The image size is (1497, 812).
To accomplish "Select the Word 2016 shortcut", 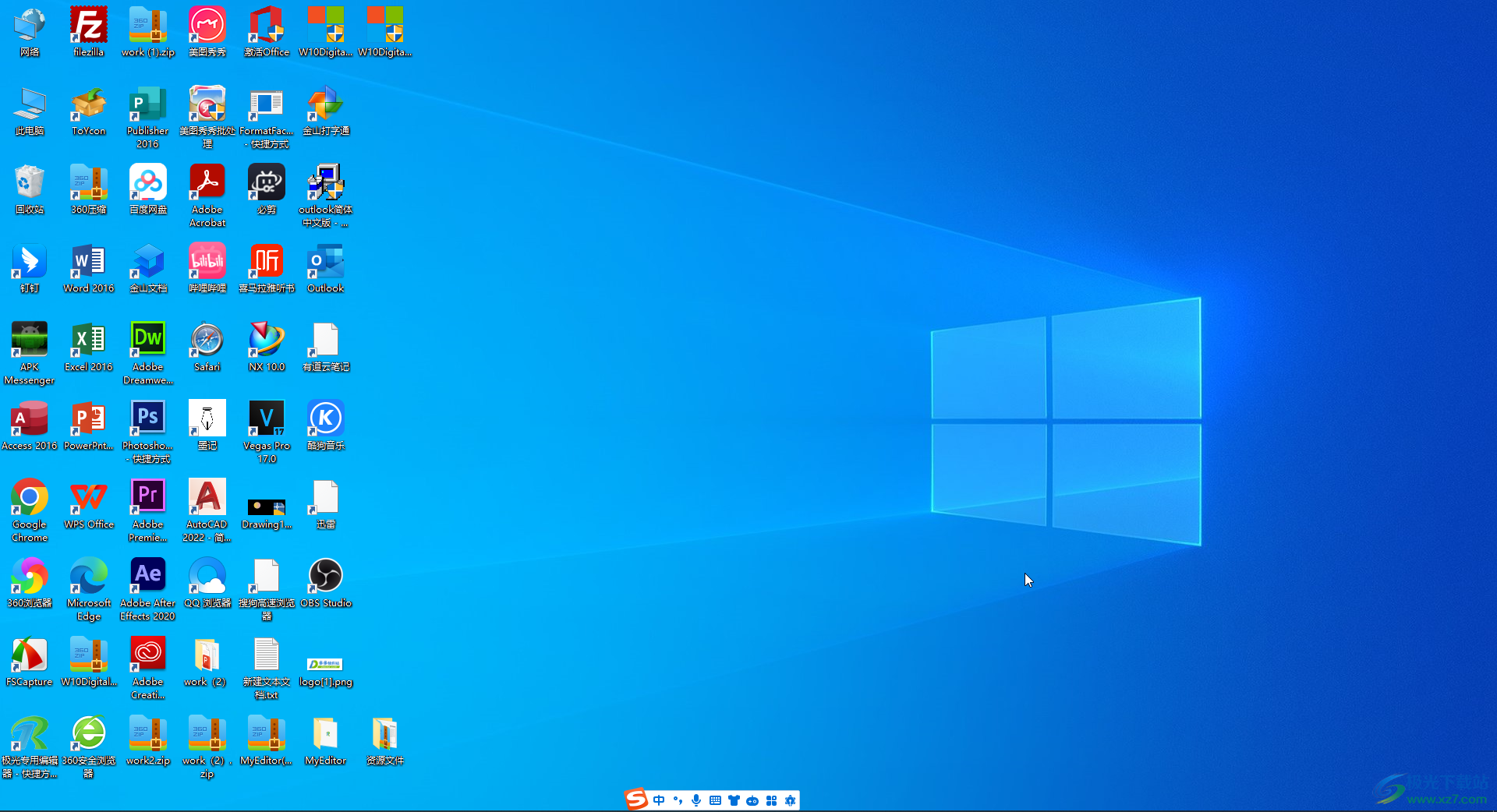I will [88, 262].
